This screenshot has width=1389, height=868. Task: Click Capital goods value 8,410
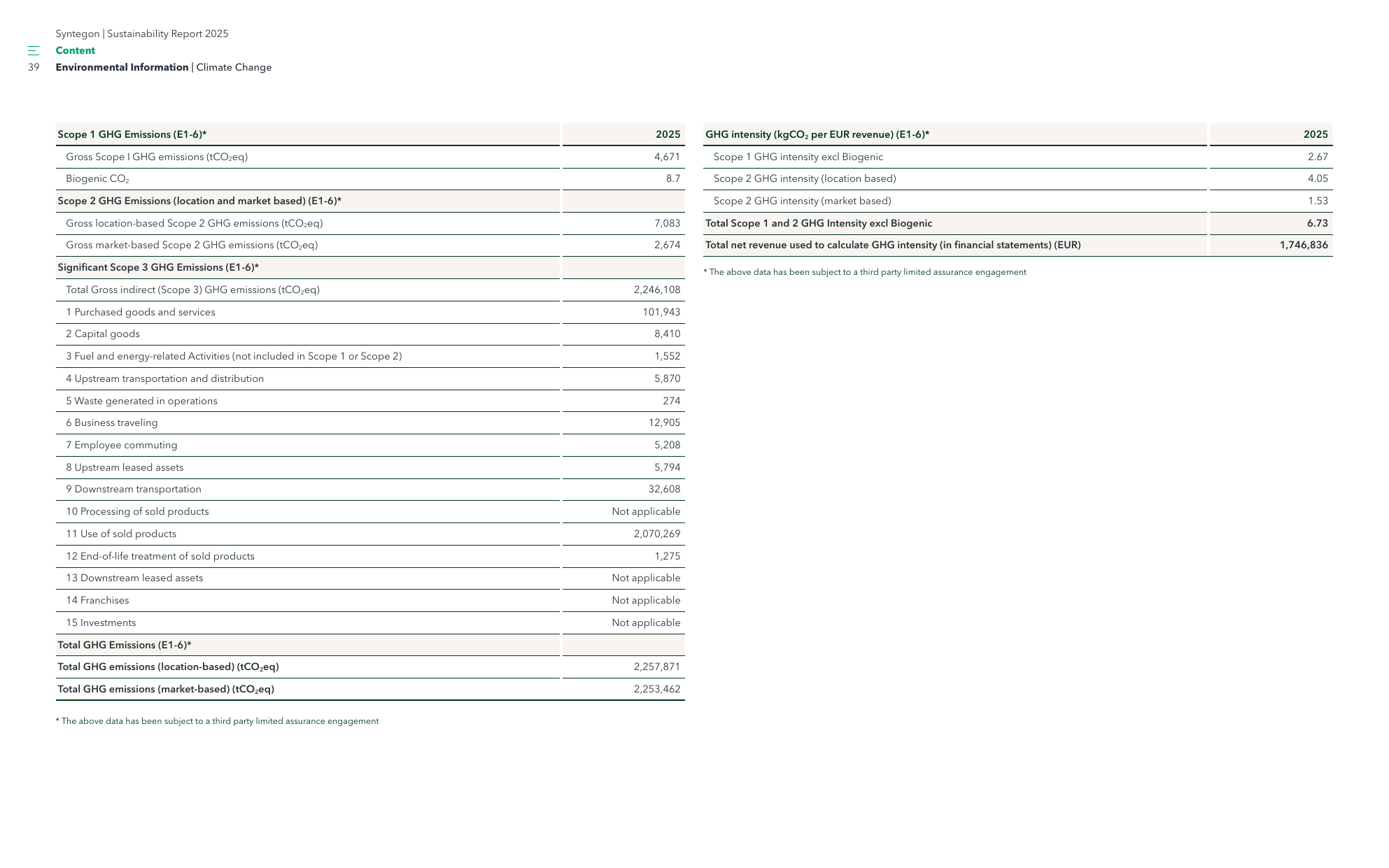point(667,334)
